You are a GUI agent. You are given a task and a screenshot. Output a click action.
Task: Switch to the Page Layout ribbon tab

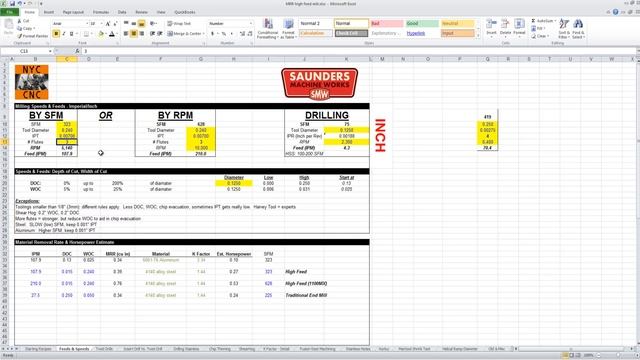tap(73, 12)
